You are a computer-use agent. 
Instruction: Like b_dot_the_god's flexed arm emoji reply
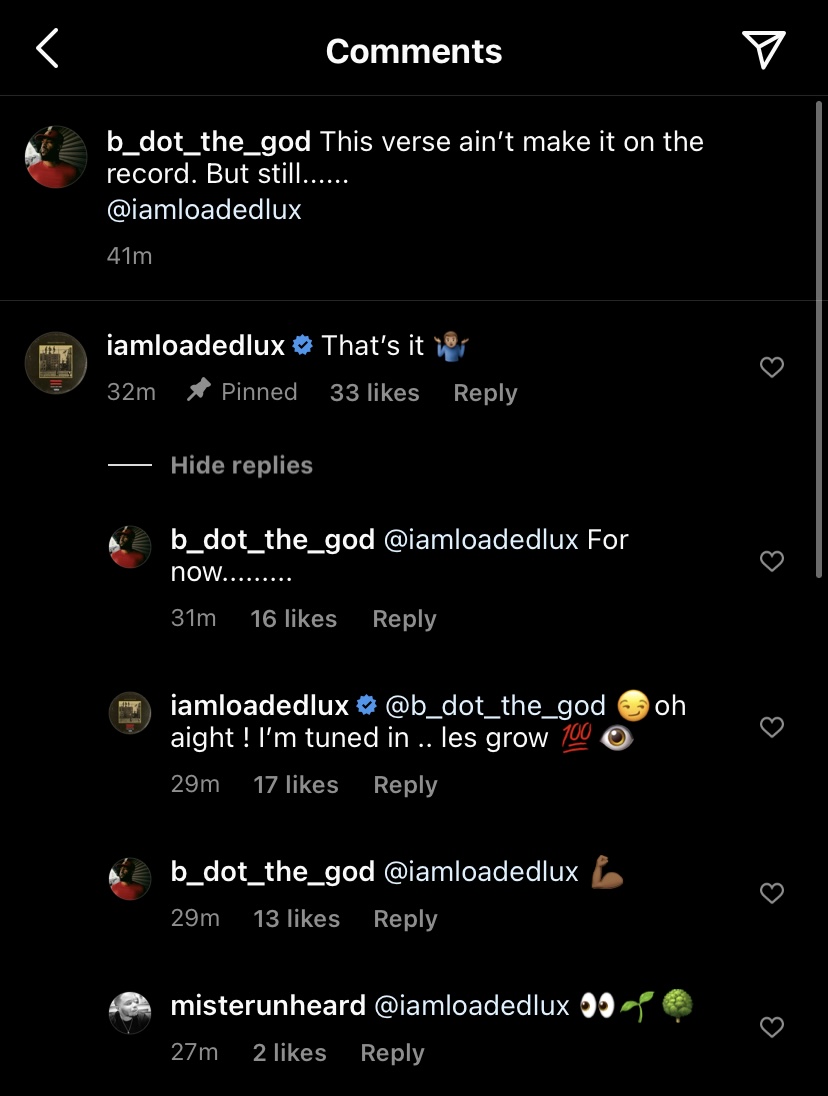coord(771,893)
